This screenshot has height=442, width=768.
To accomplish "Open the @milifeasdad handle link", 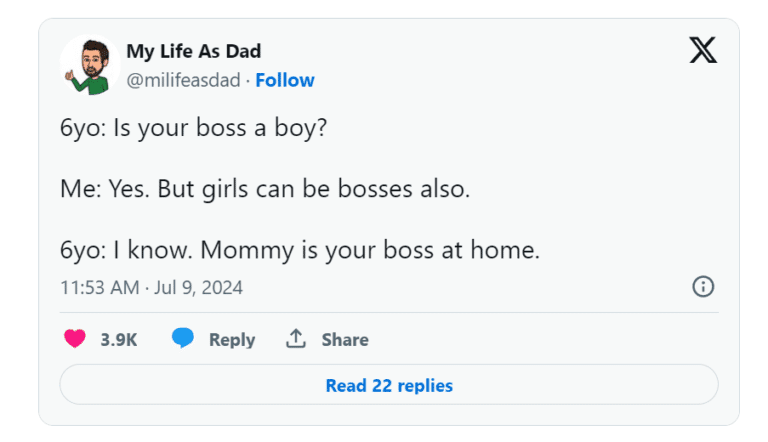I will [183, 80].
